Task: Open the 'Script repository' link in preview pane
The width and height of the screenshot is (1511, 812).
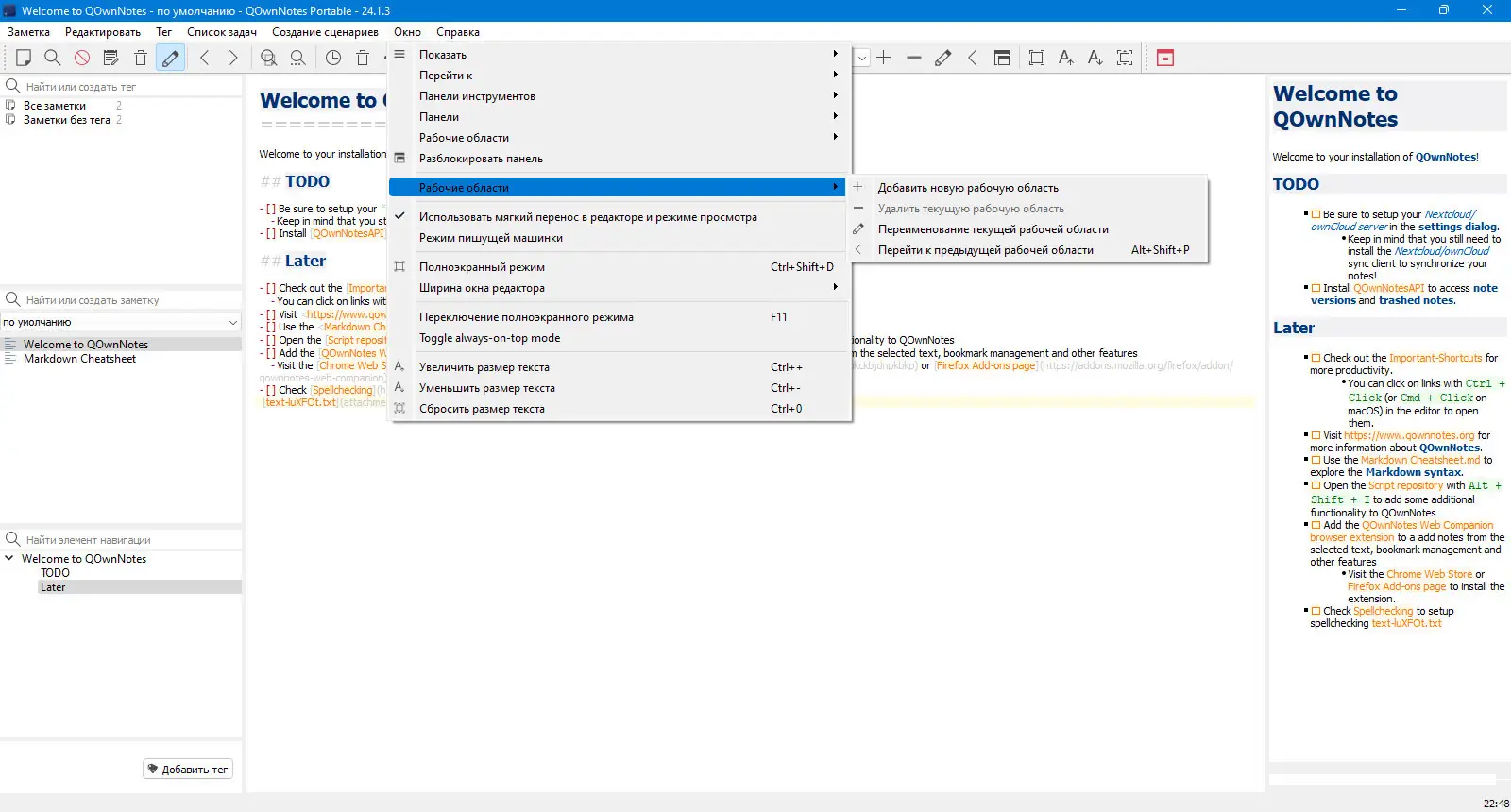Action: [x=1405, y=485]
